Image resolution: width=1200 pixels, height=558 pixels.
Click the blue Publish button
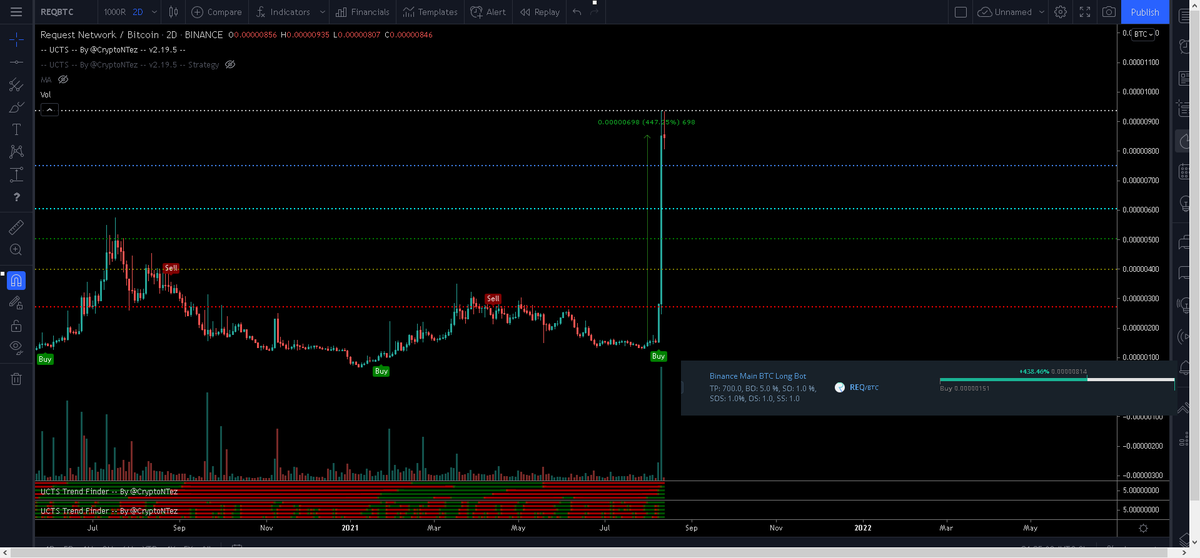(1145, 12)
